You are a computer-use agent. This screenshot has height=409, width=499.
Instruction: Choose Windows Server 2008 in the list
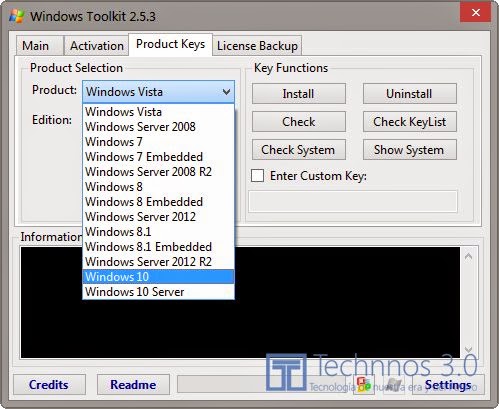pos(158,127)
